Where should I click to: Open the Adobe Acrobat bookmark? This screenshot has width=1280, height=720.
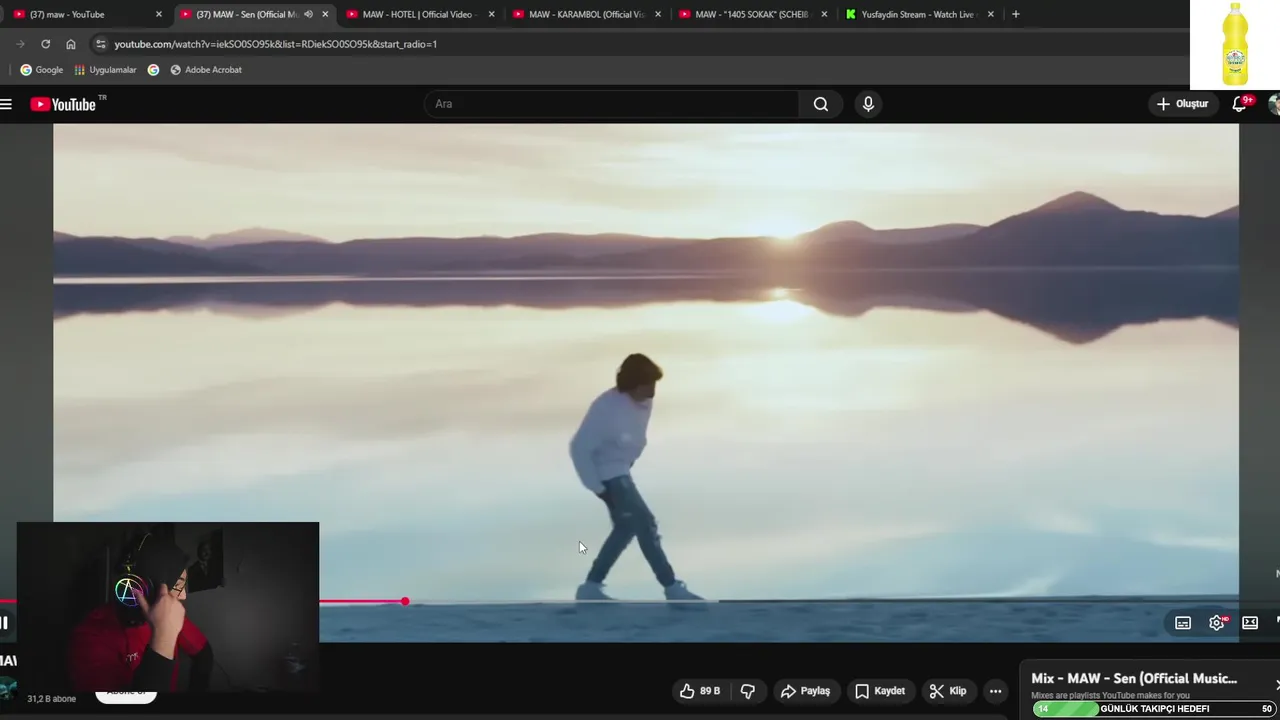(x=206, y=70)
